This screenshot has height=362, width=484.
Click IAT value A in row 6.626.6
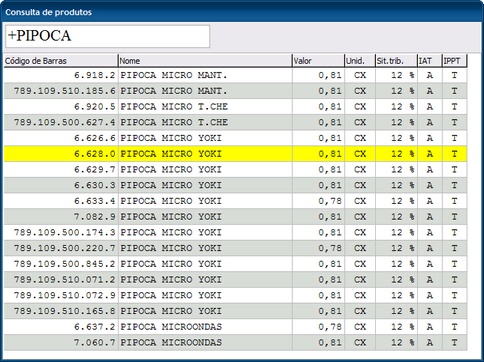point(430,138)
